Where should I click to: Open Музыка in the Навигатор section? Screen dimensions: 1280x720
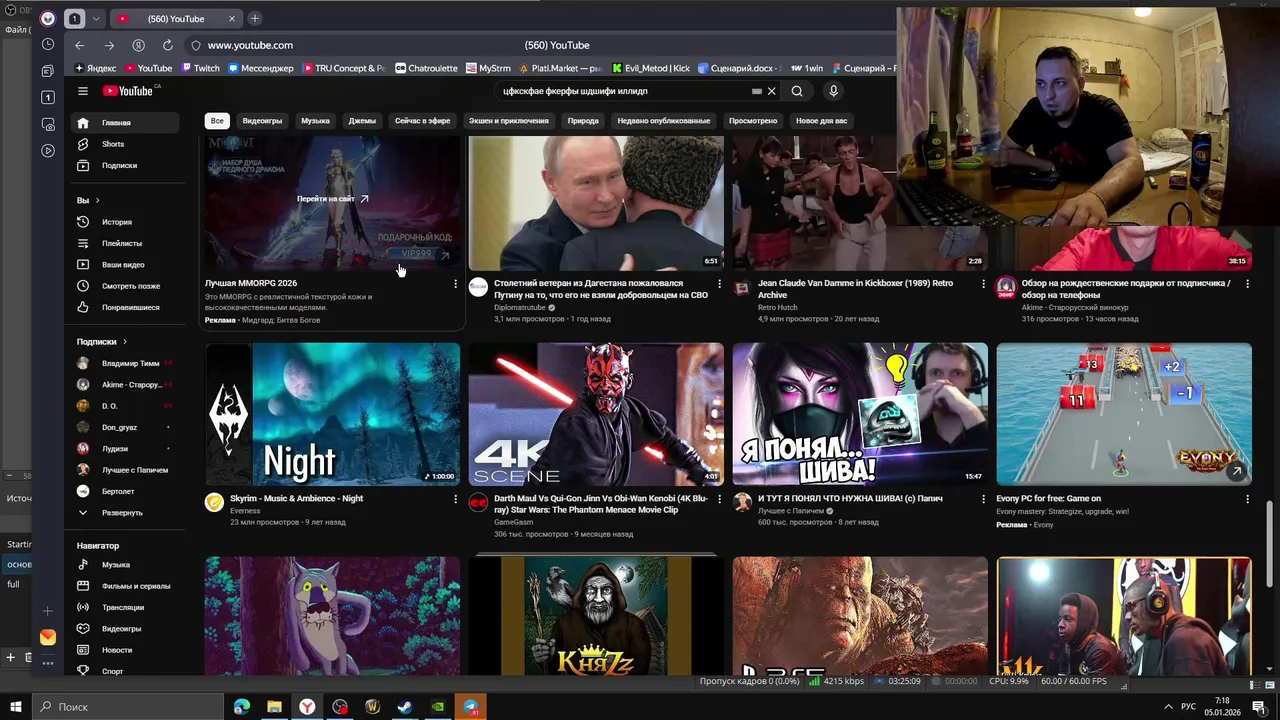(126, 565)
